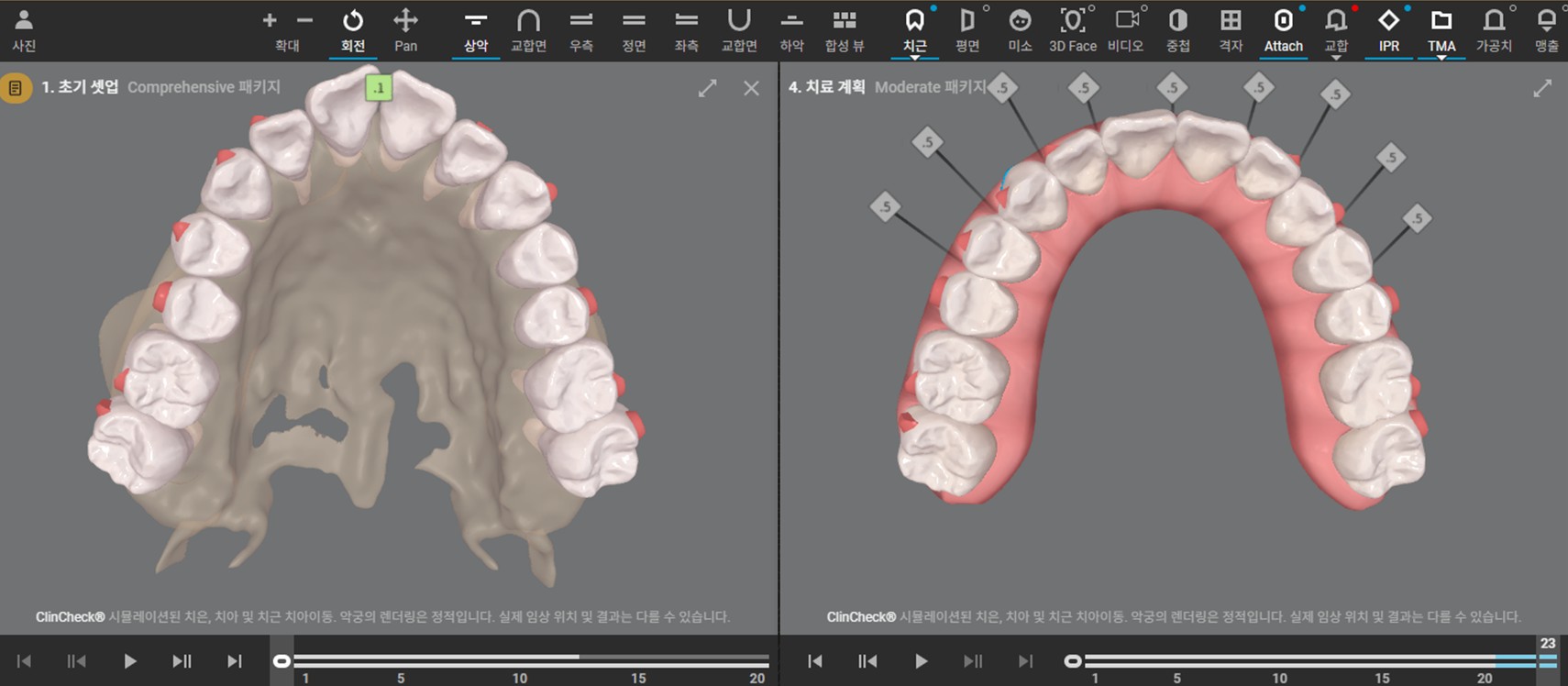This screenshot has width=1568, height=686.
Task: Toggle IPR display on
Action: click(x=1388, y=30)
